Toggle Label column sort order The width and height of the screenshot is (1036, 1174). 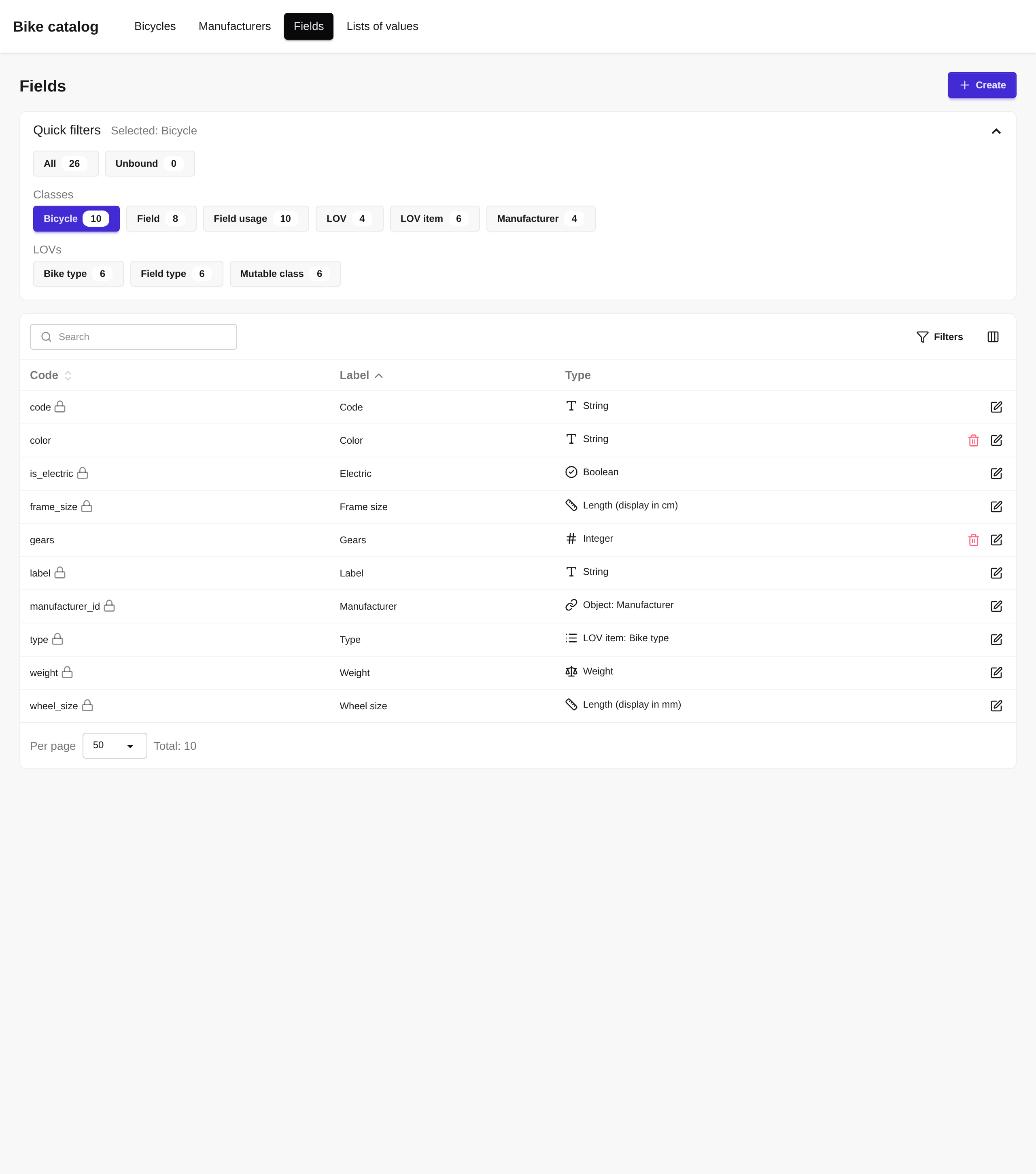(361, 376)
